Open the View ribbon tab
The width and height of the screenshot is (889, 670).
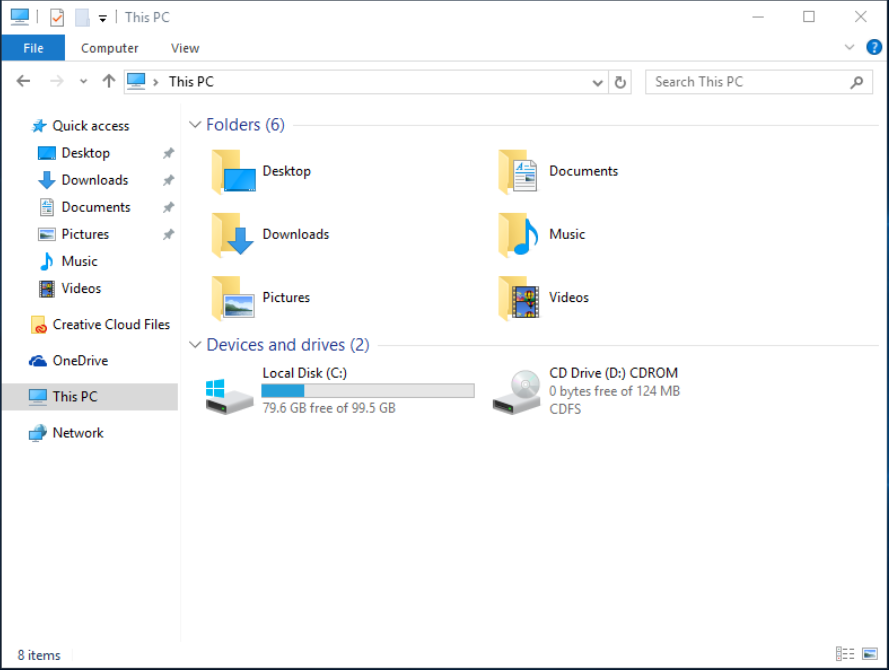(x=185, y=48)
